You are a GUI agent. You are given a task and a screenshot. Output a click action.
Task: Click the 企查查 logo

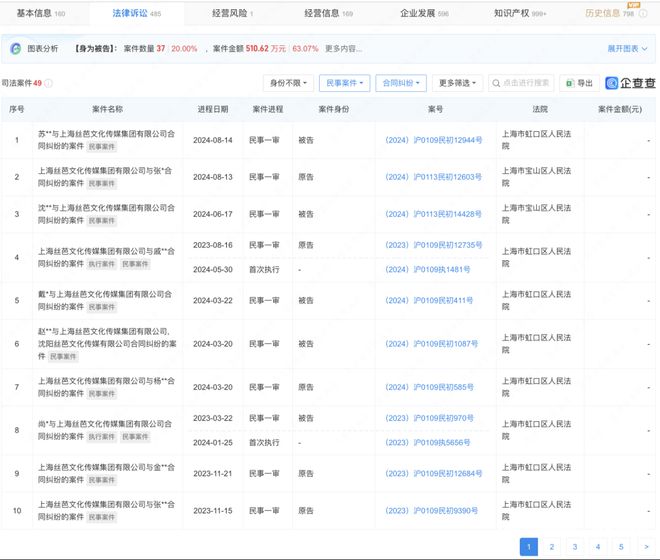point(630,83)
